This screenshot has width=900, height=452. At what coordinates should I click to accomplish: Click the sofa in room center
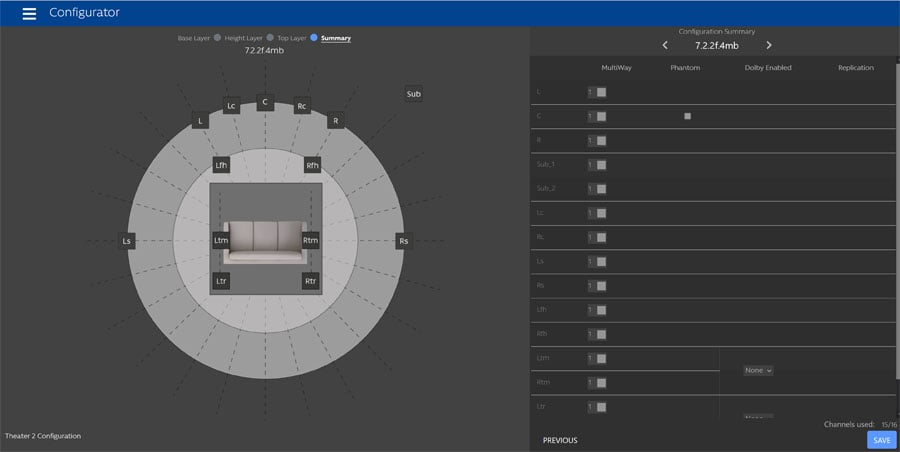point(265,242)
